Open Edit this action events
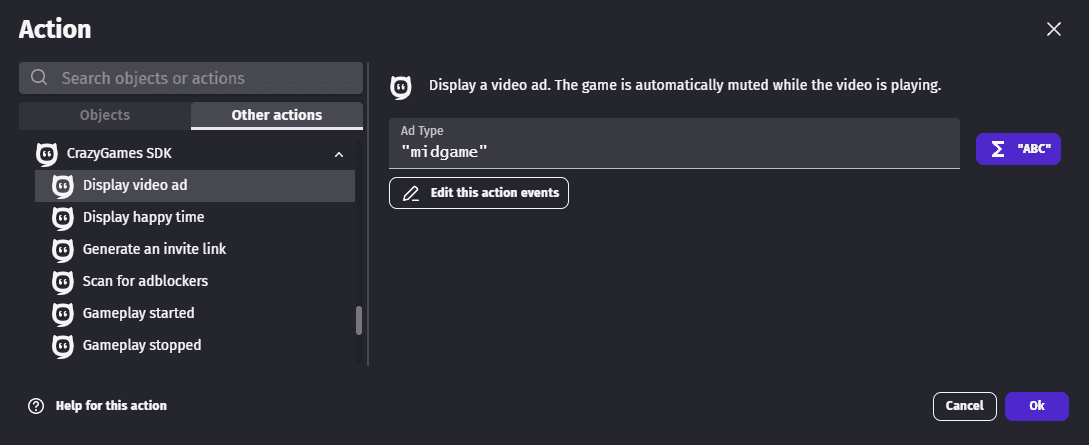Screen dimensions: 1089x445 click(x=479, y=193)
